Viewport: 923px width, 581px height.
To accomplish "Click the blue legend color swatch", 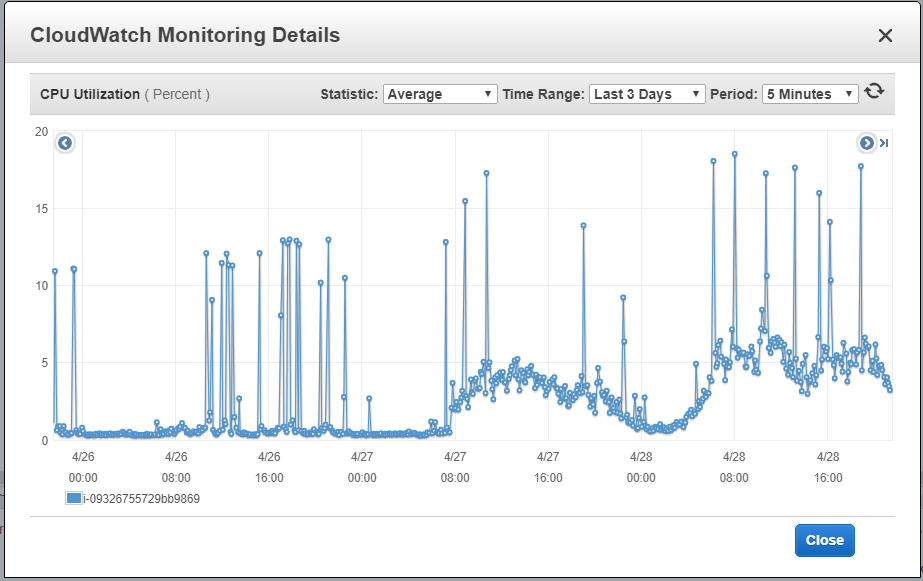I will [73, 498].
